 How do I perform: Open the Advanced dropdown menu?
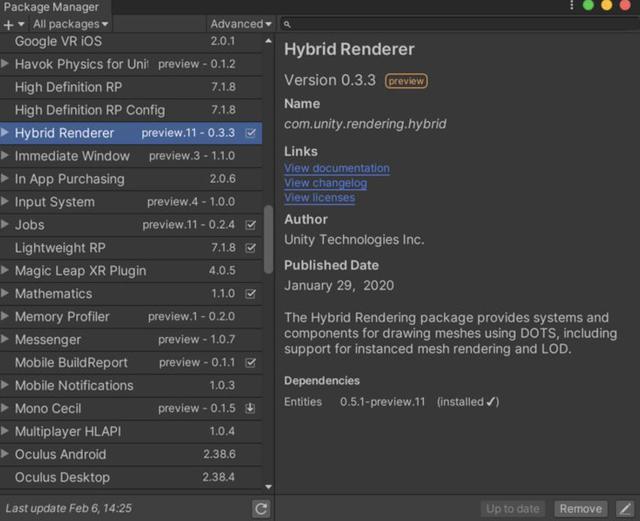click(241, 24)
